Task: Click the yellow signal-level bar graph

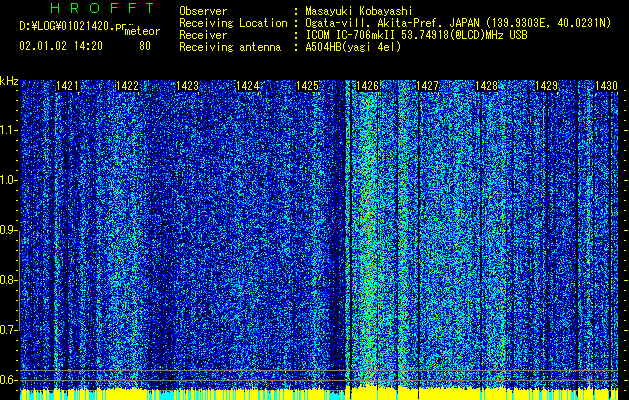Action: (320, 393)
